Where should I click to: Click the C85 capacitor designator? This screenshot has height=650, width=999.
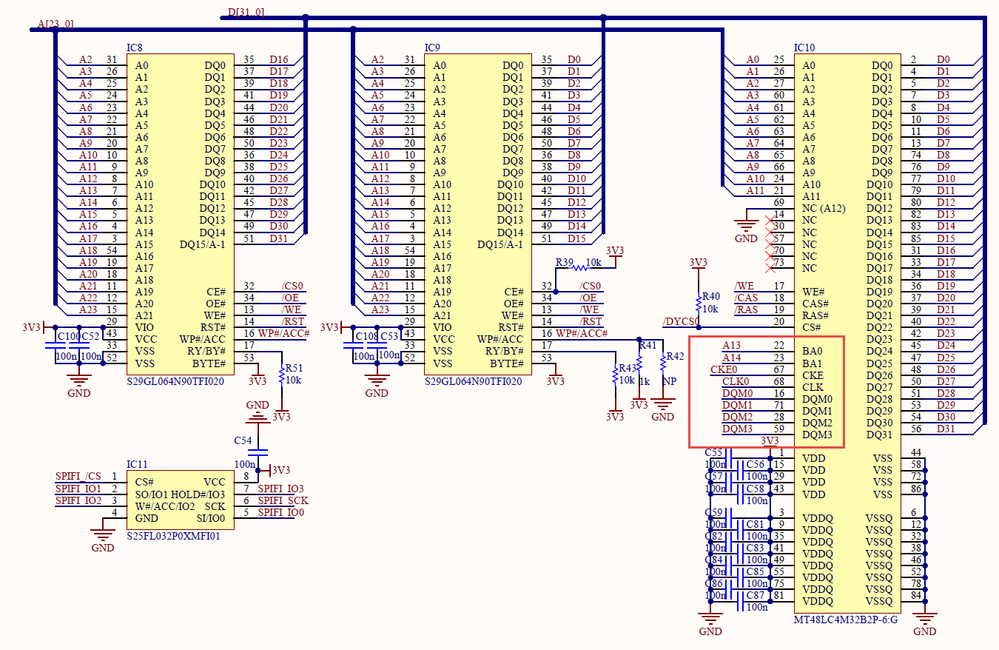[755, 572]
